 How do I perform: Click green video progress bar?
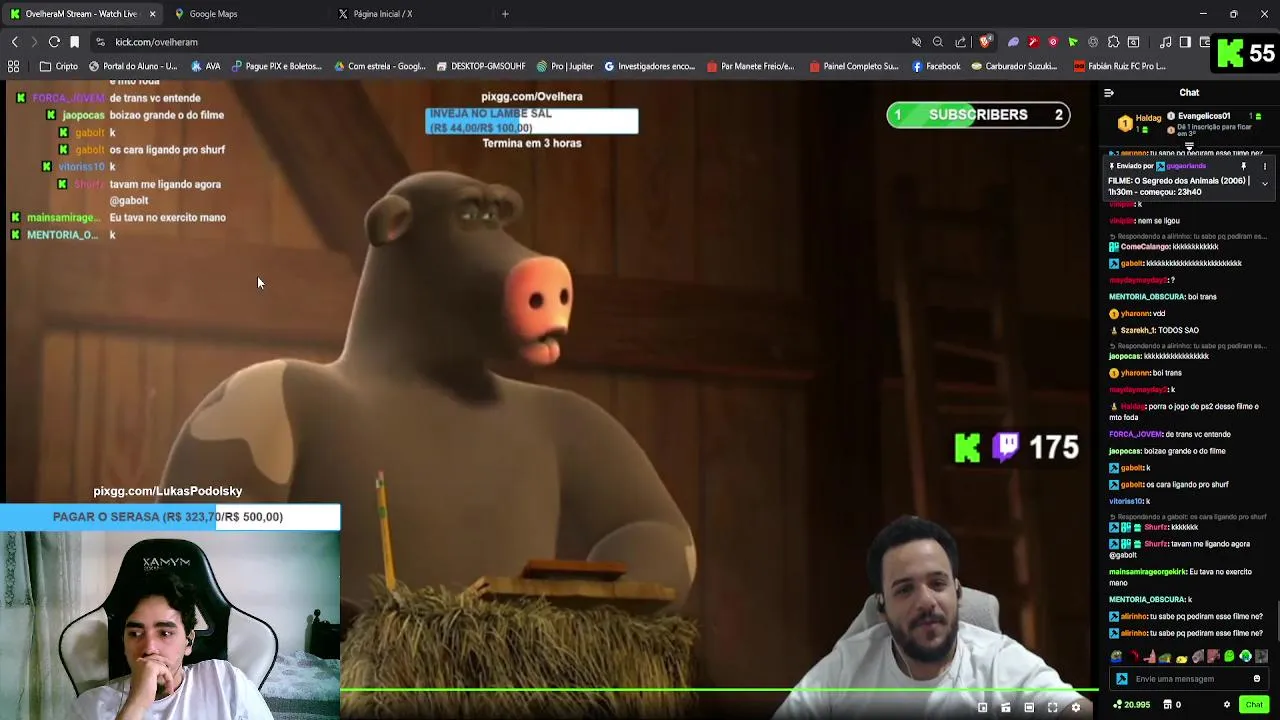718,689
